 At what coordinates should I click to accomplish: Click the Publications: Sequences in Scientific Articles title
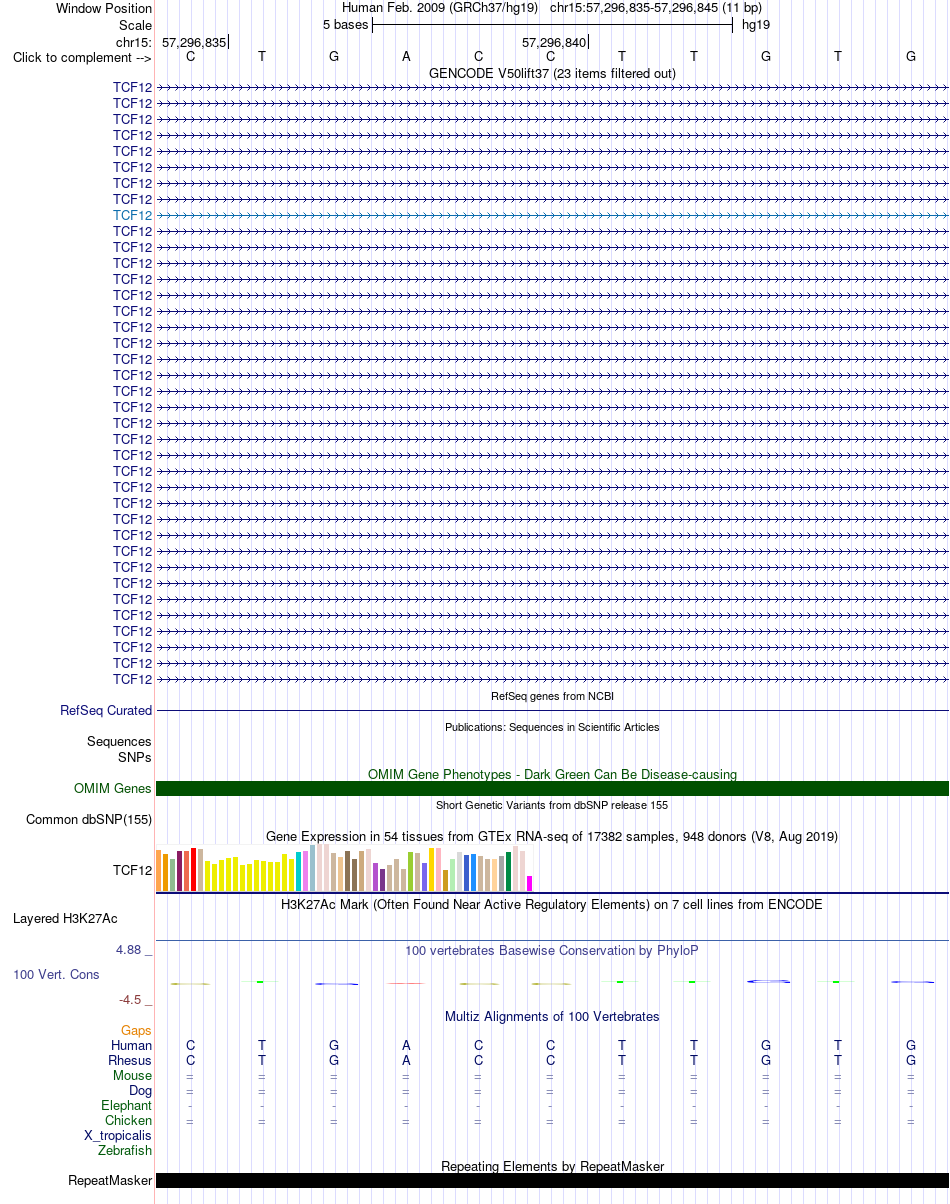pyautogui.click(x=552, y=727)
